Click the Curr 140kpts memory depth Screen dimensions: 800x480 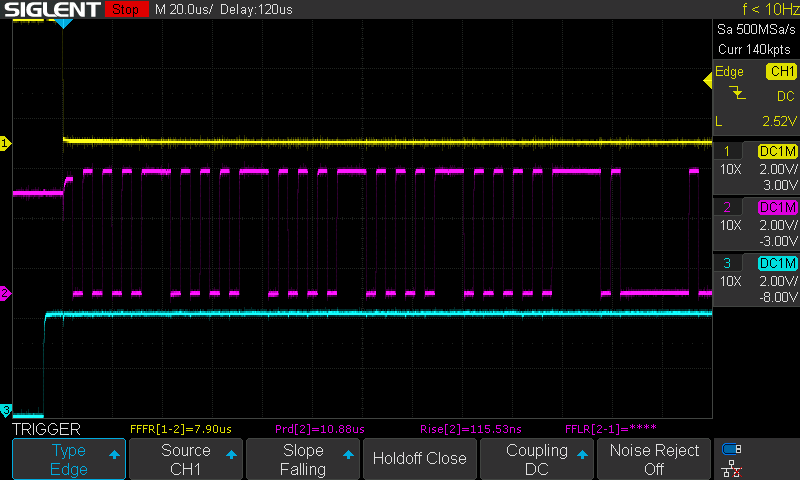[x=754, y=49]
